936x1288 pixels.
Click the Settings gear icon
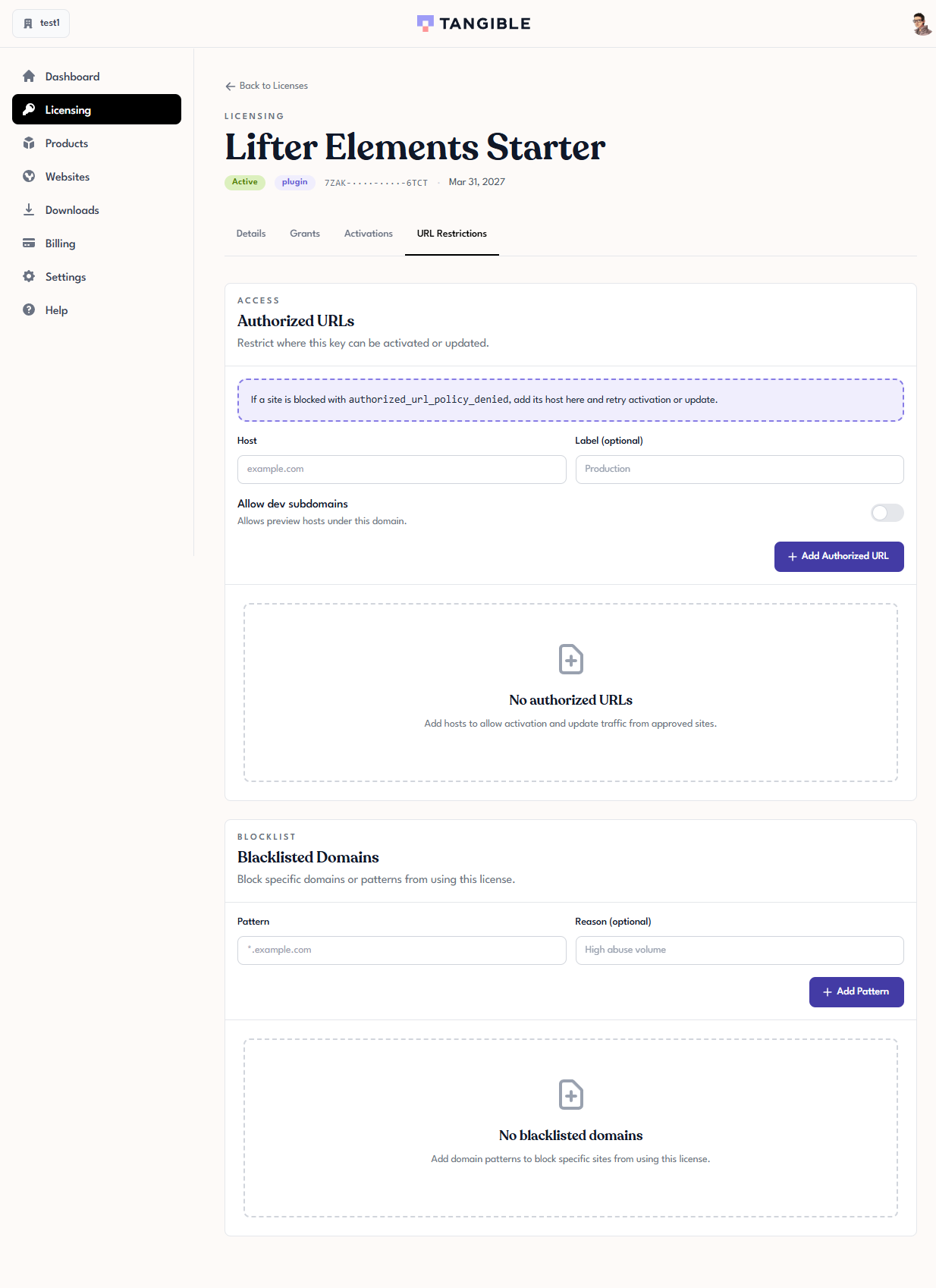[x=29, y=276]
